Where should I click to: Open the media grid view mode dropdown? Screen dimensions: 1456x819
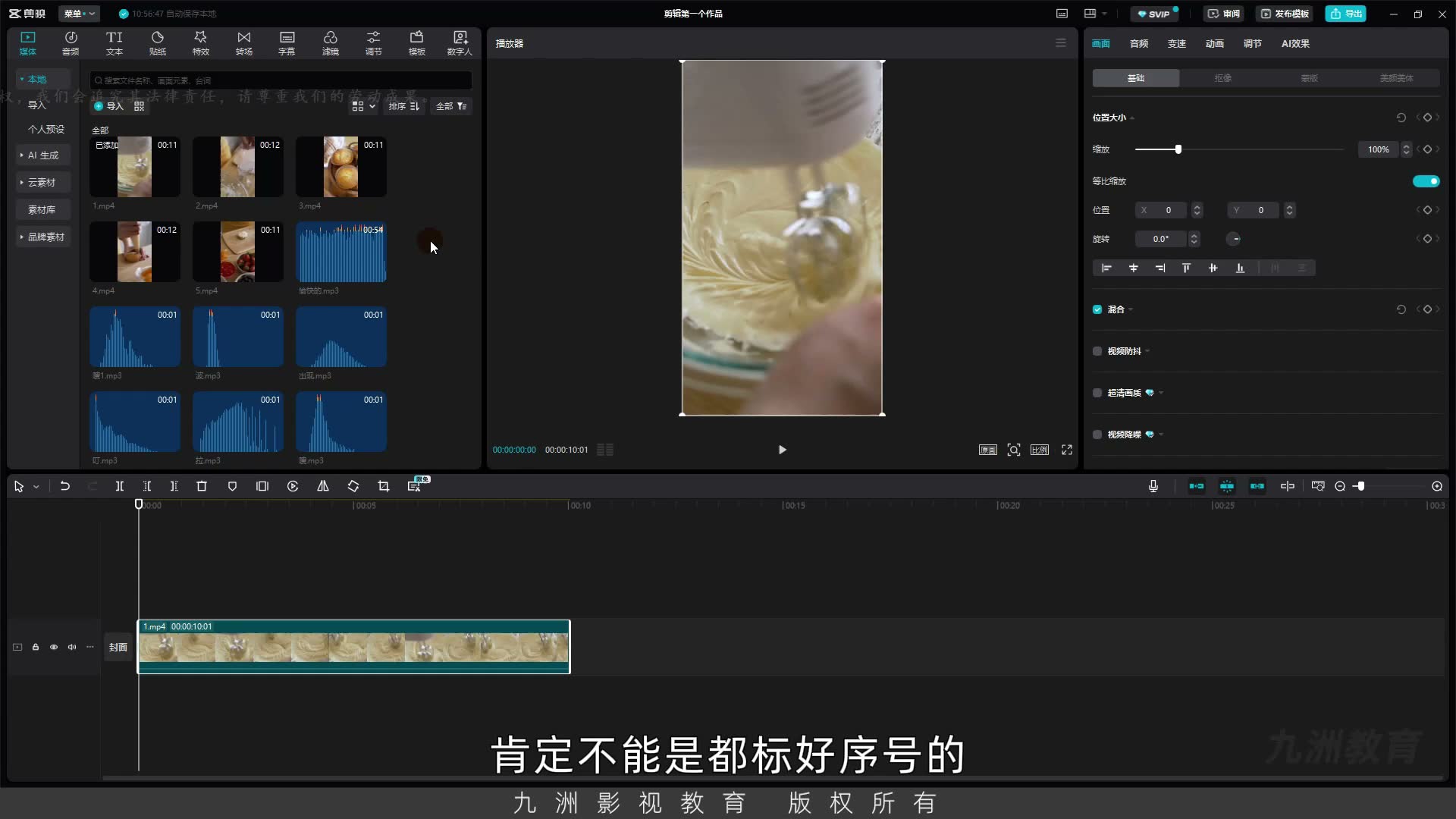363,106
